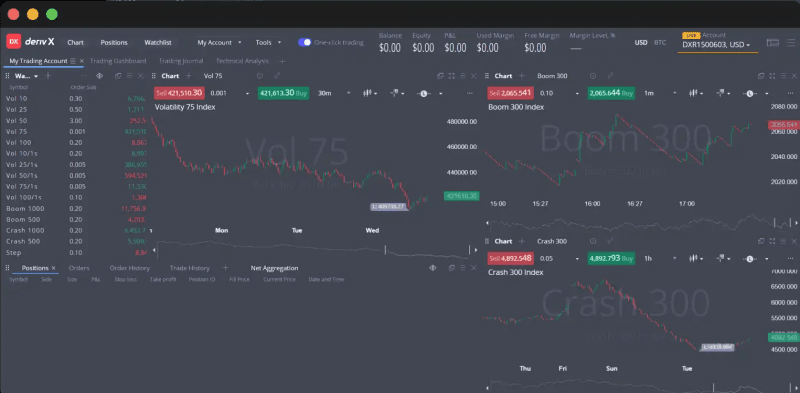The height and width of the screenshot is (393, 800).
Task: Click Net Aggregation in positions panel
Action: 274,268
